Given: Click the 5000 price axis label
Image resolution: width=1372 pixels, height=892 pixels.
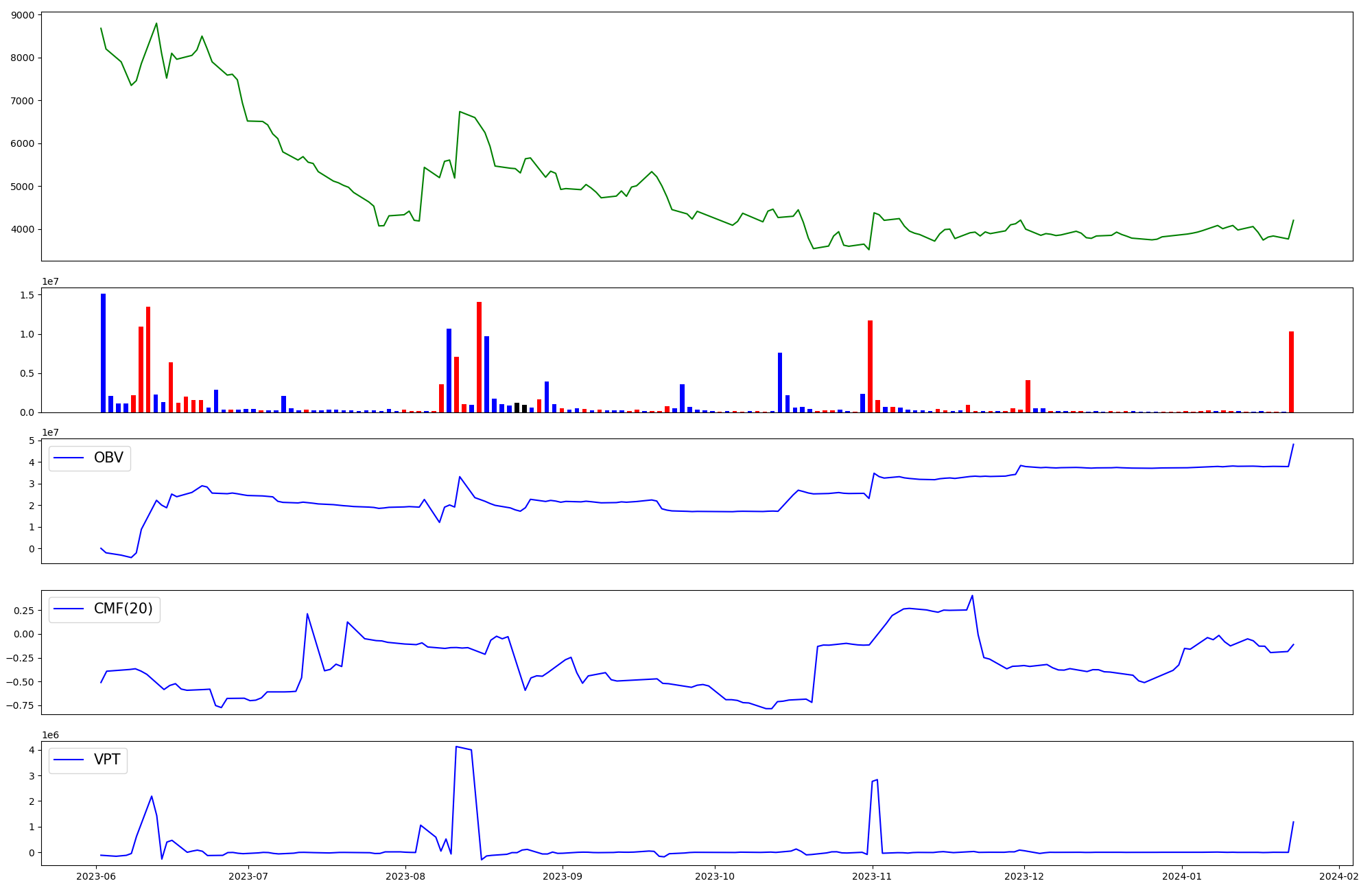Looking at the screenshot, I should tap(23, 187).
